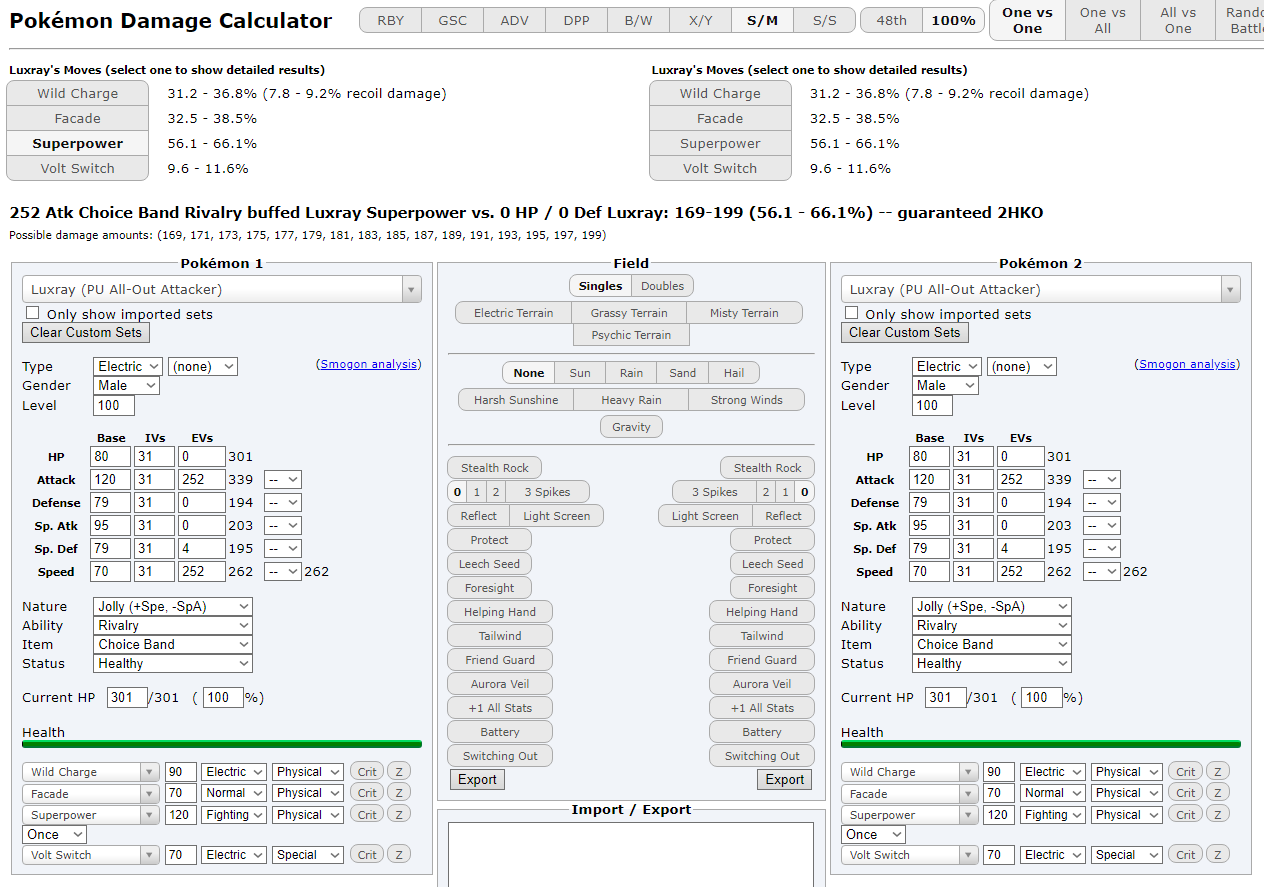Toggle Stealth Rock on Pokémon 1 side
Image resolution: width=1264 pixels, height=887 pixels.
pyautogui.click(x=495, y=468)
